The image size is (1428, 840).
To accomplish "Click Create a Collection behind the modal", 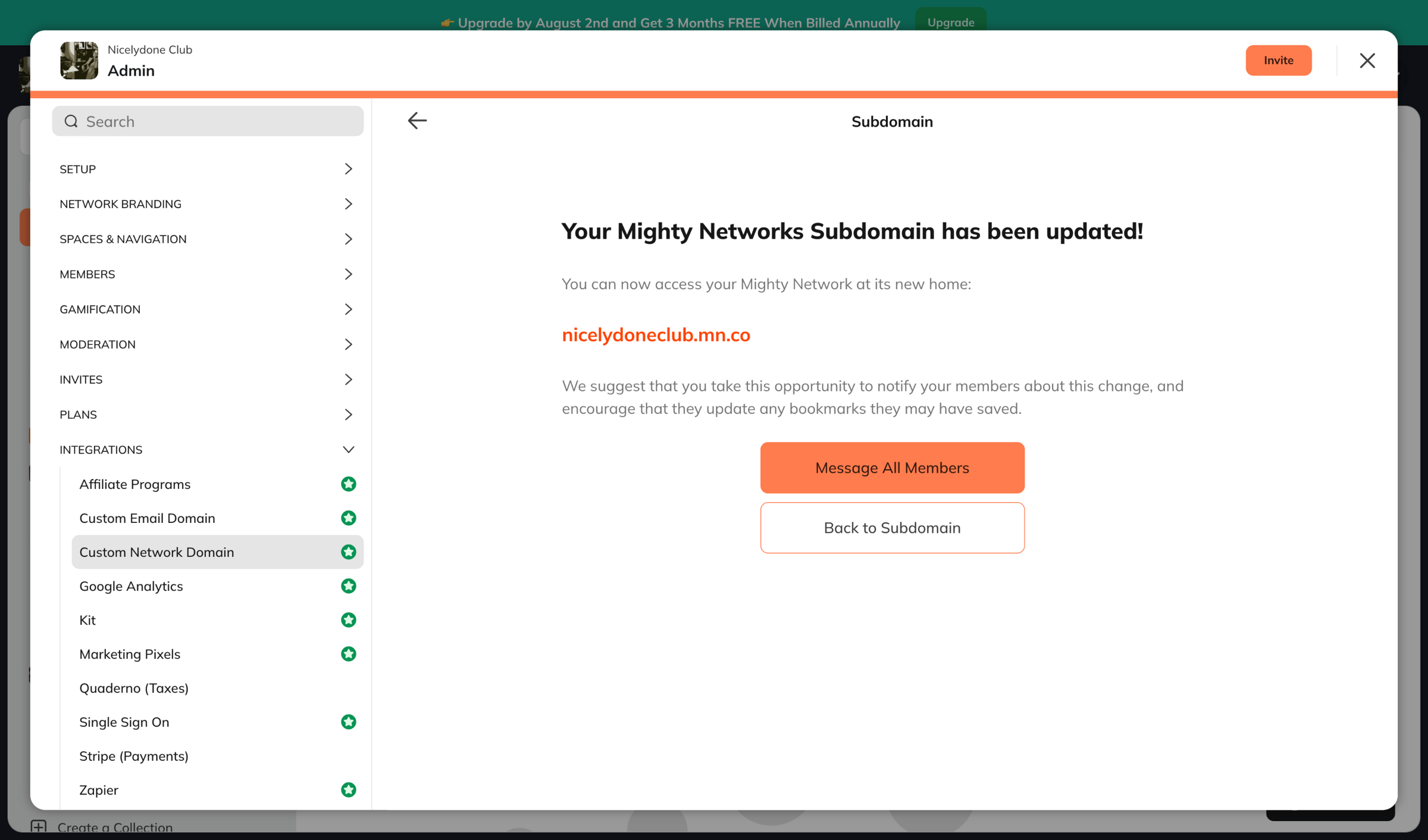I will [115, 827].
